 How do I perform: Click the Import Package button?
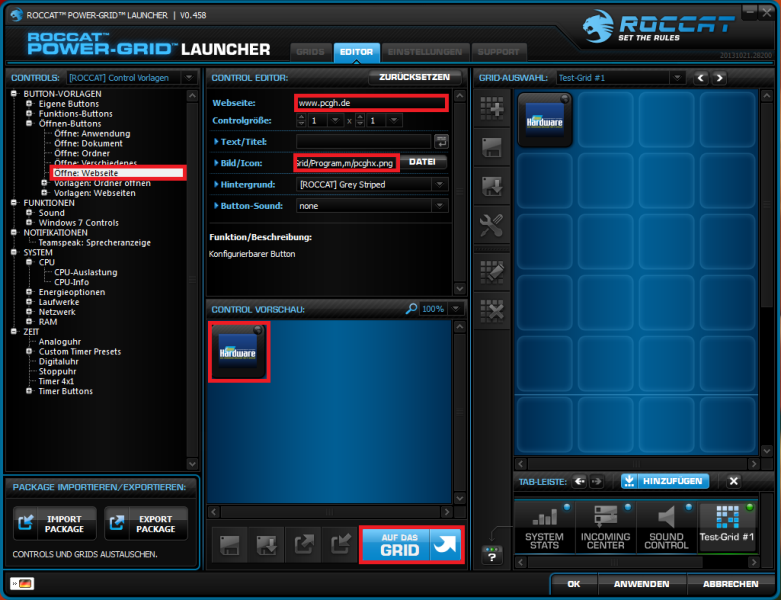(x=54, y=523)
